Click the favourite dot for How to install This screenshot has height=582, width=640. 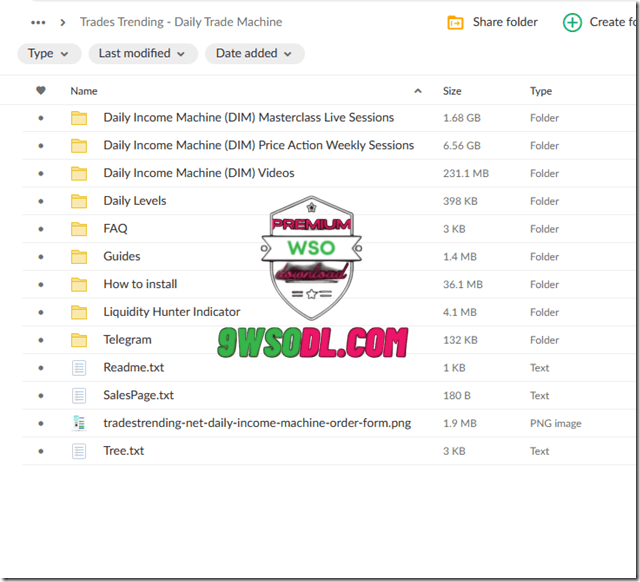pyautogui.click(x=41, y=284)
